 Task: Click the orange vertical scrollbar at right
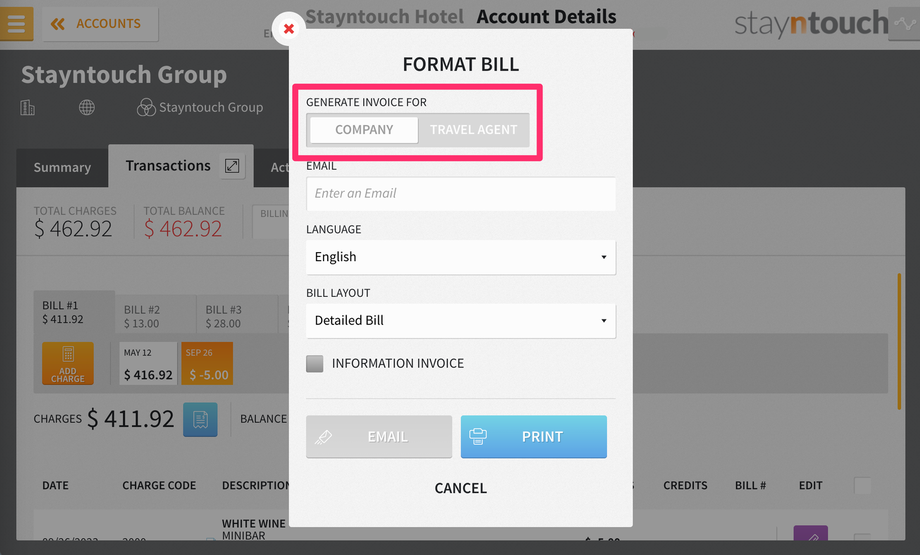[x=899, y=342]
